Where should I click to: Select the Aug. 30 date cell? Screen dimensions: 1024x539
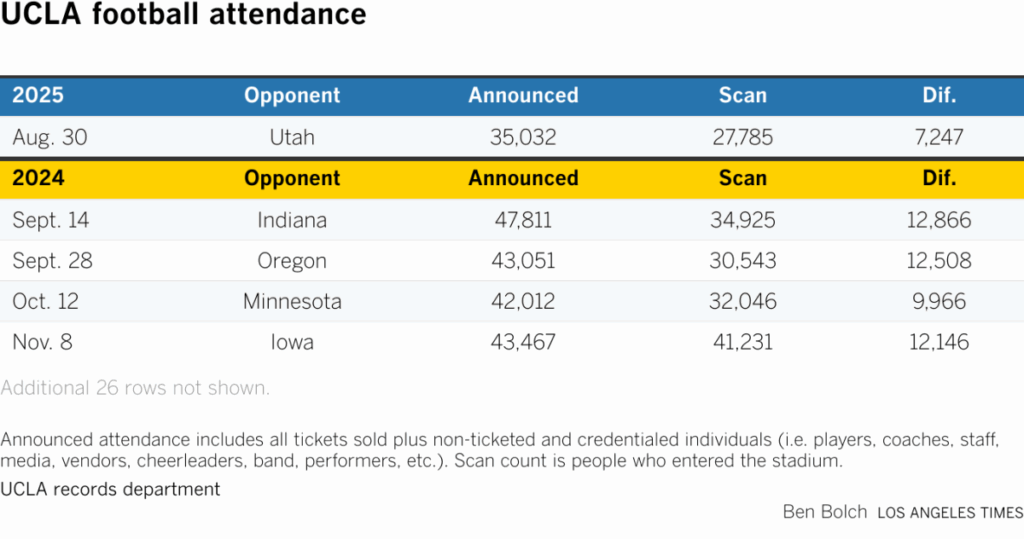point(50,138)
